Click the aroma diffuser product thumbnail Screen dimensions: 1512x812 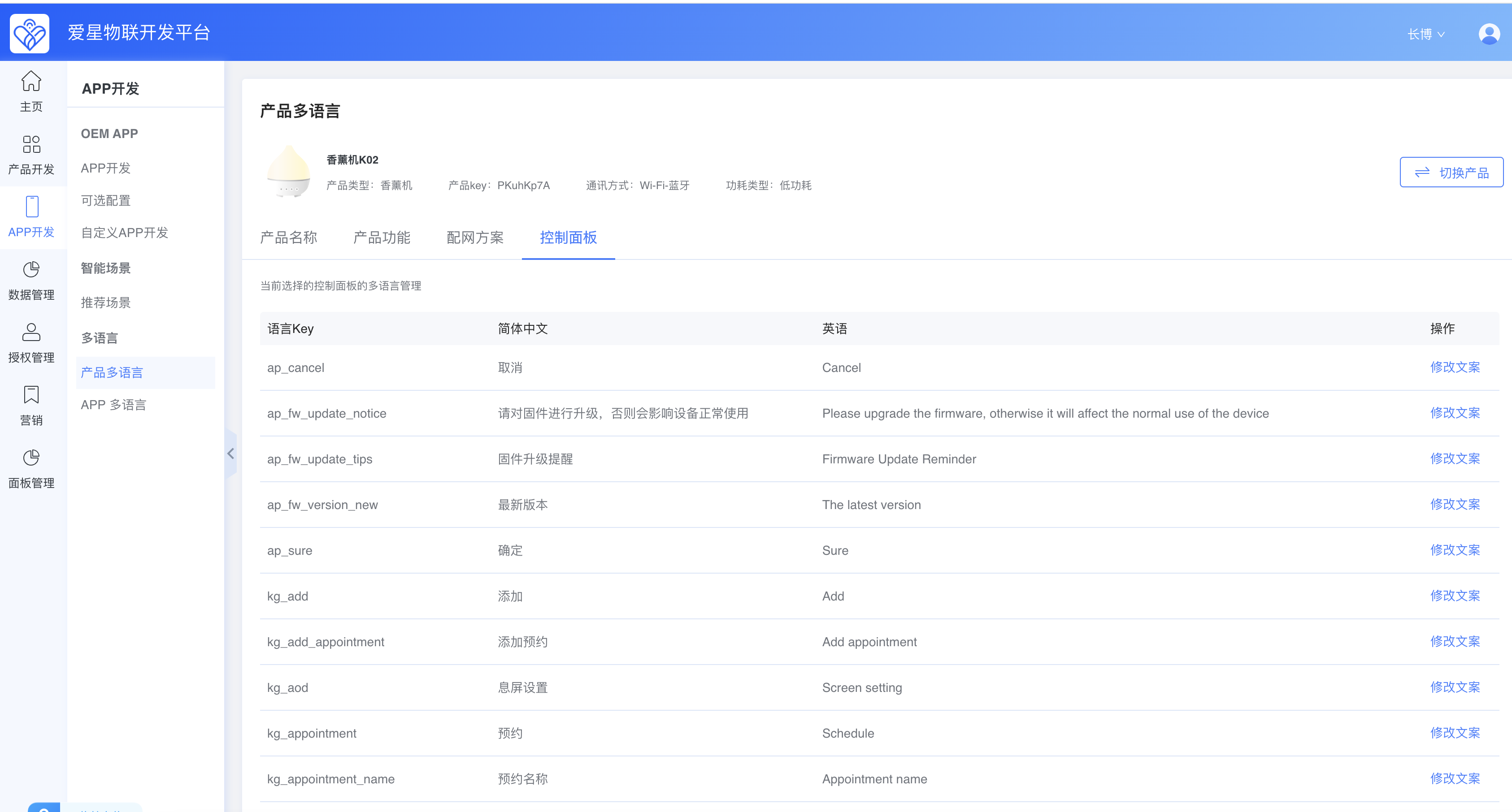pos(287,171)
